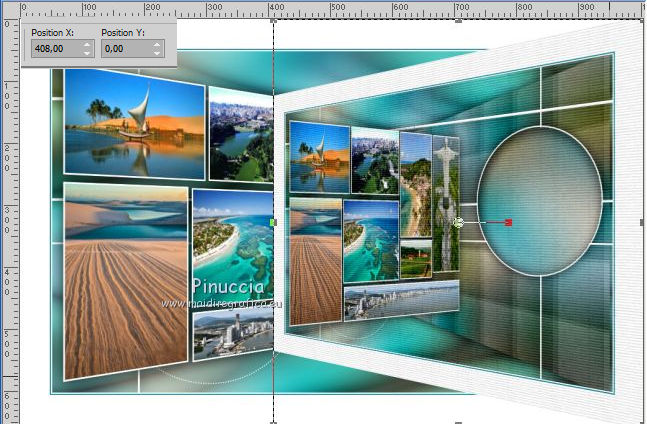This screenshot has width=647, height=424.
Task: Select the top-center selection handle
Action: tap(458, 20)
